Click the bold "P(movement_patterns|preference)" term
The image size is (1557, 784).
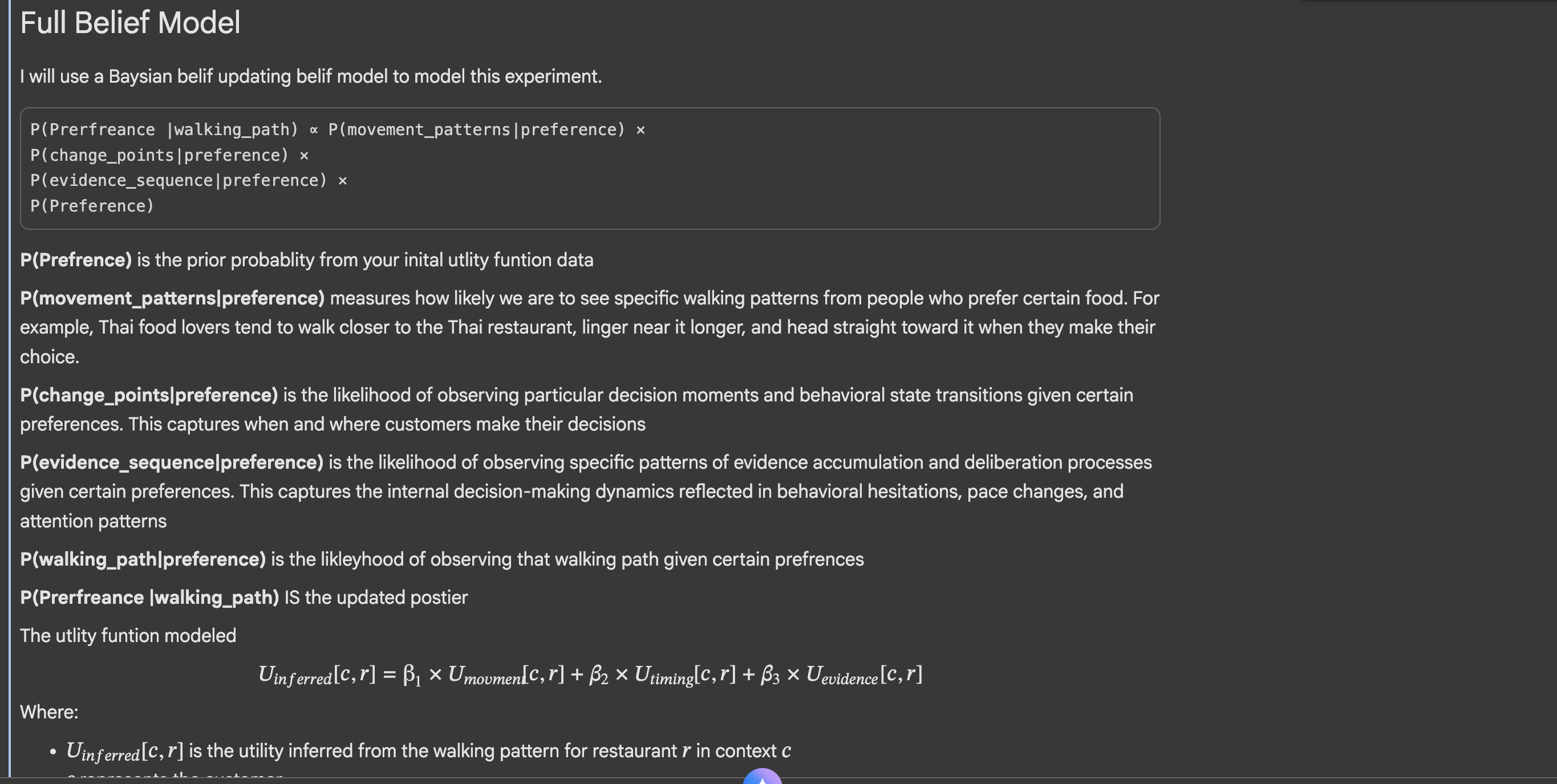tap(172, 298)
